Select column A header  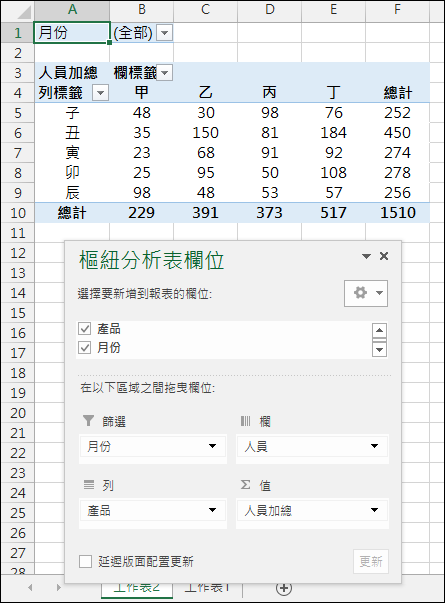point(72,10)
